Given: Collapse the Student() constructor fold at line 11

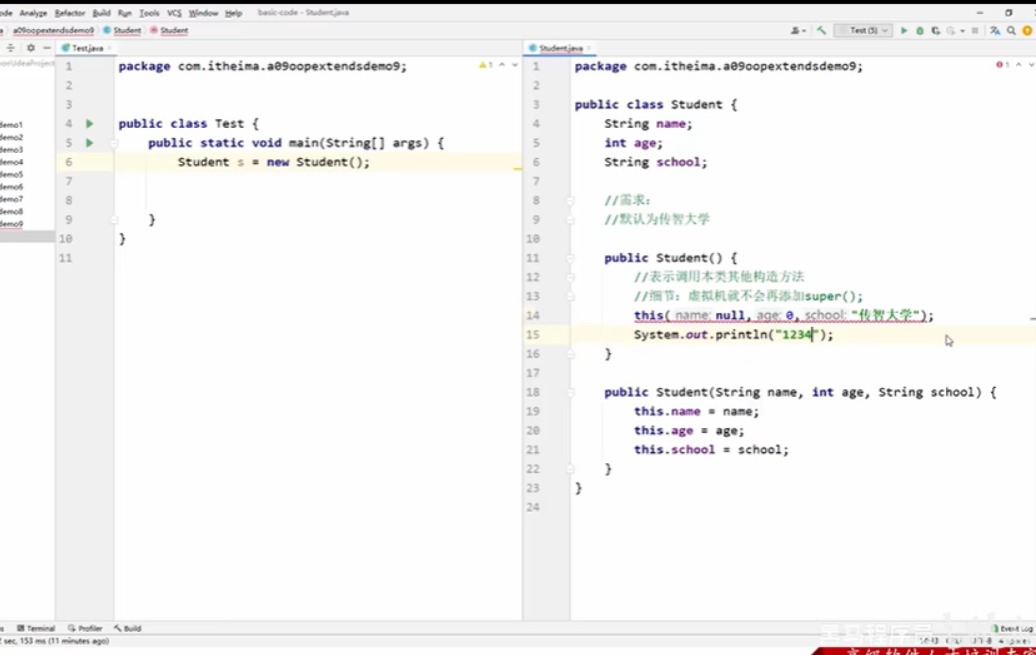Looking at the screenshot, I should click(570, 258).
